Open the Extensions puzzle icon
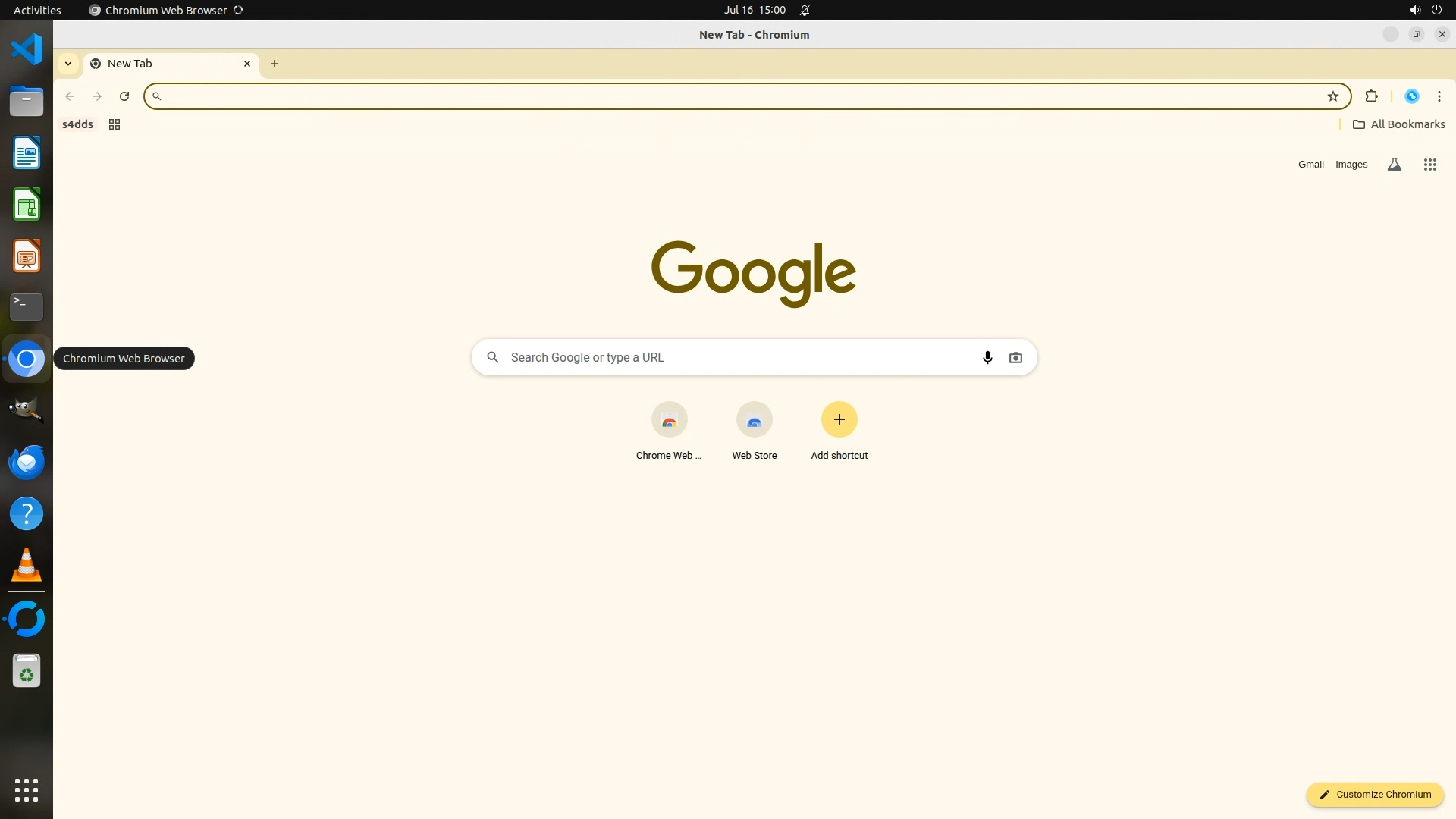Screen dimensions: 1456x819 (x=1371, y=96)
